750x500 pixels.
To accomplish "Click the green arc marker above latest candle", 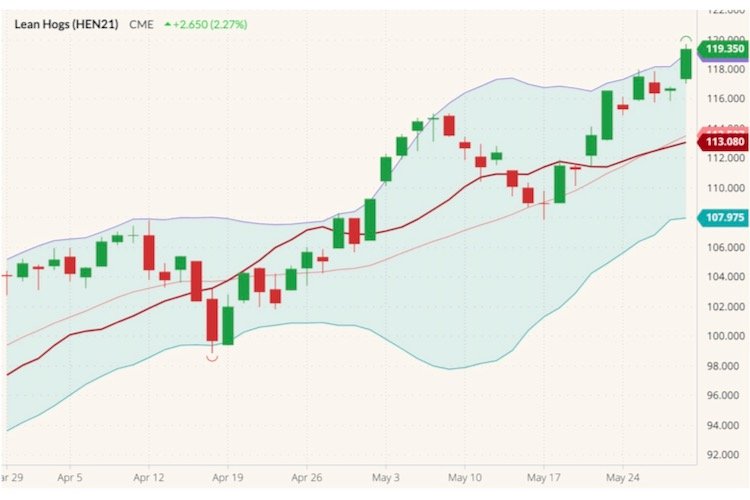I will click(x=687, y=39).
